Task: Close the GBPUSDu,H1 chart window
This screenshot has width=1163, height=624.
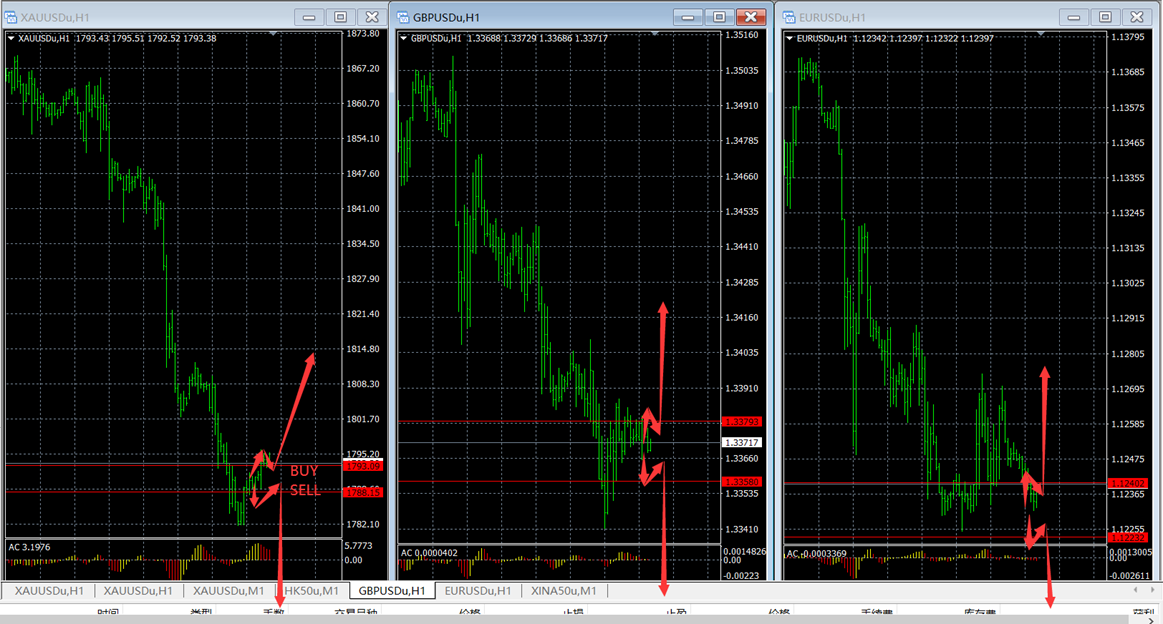Action: [x=750, y=17]
